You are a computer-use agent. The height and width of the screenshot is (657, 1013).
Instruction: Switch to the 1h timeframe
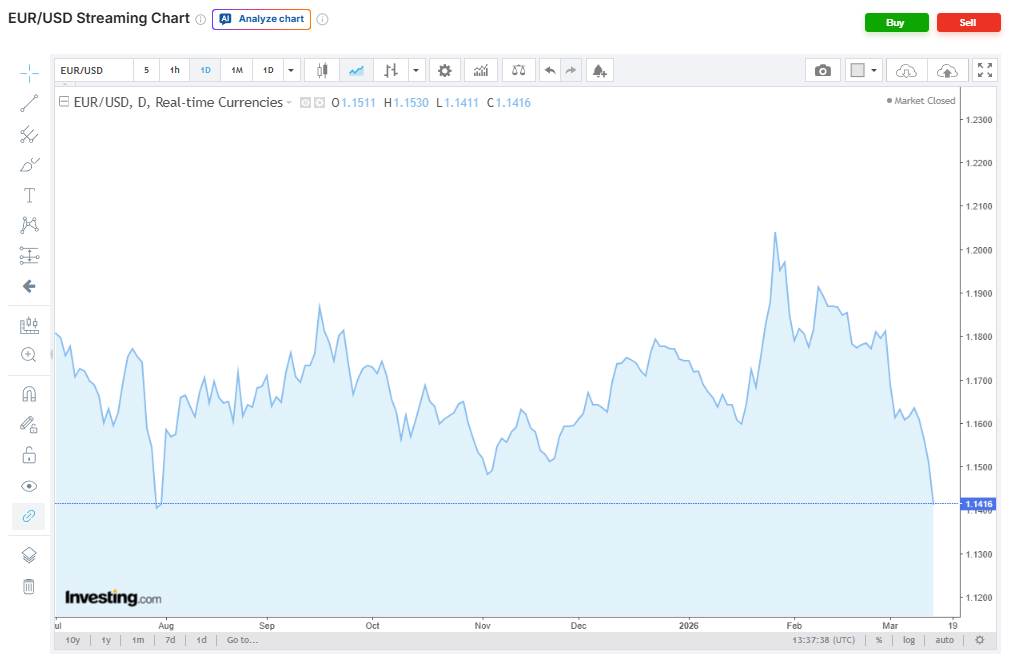tap(175, 70)
